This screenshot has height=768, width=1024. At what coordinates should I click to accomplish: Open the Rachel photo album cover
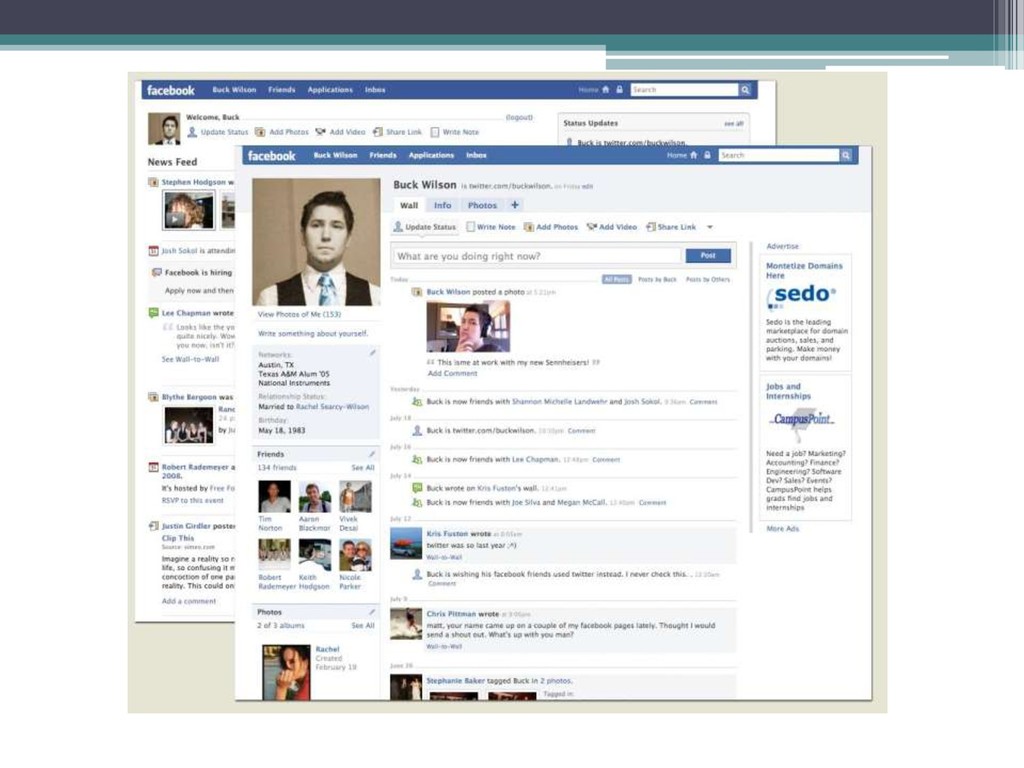point(286,673)
